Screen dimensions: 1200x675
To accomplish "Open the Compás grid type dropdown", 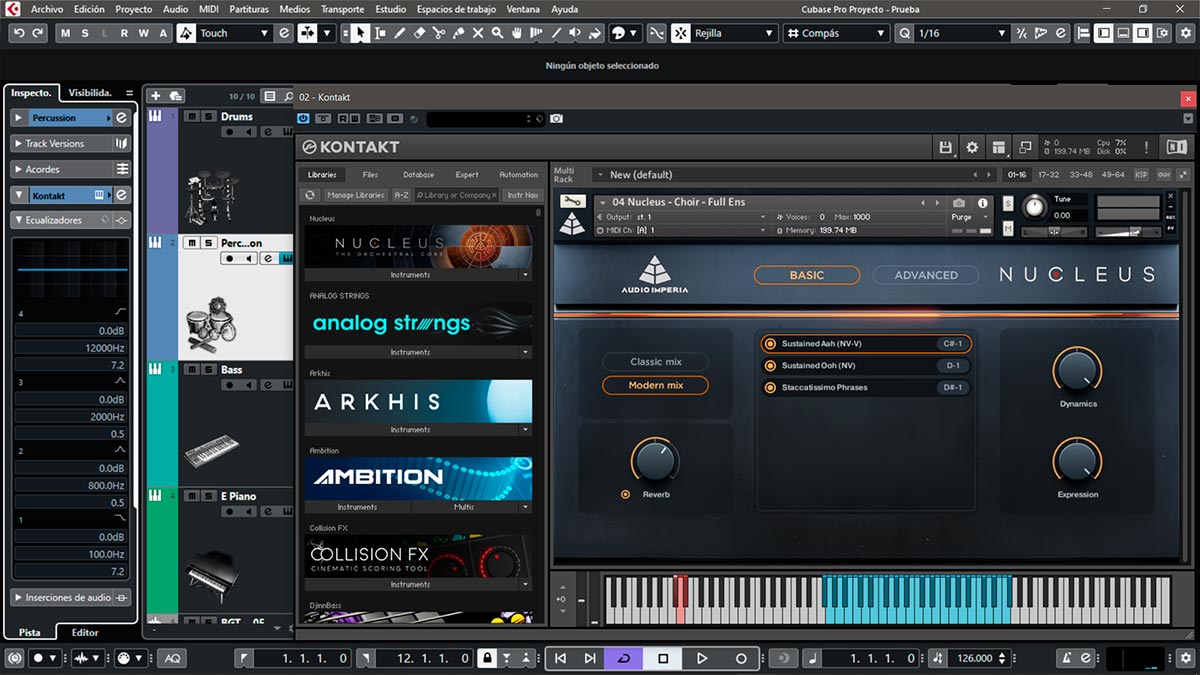I will 836,33.
